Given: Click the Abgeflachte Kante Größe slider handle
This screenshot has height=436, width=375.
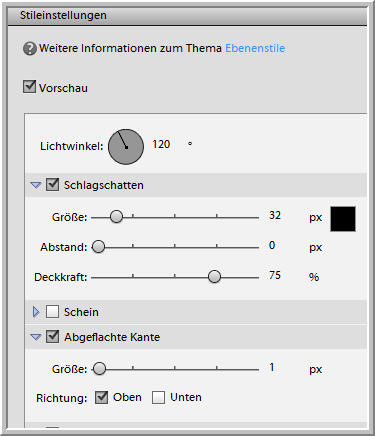Looking at the screenshot, I should pos(99,369).
